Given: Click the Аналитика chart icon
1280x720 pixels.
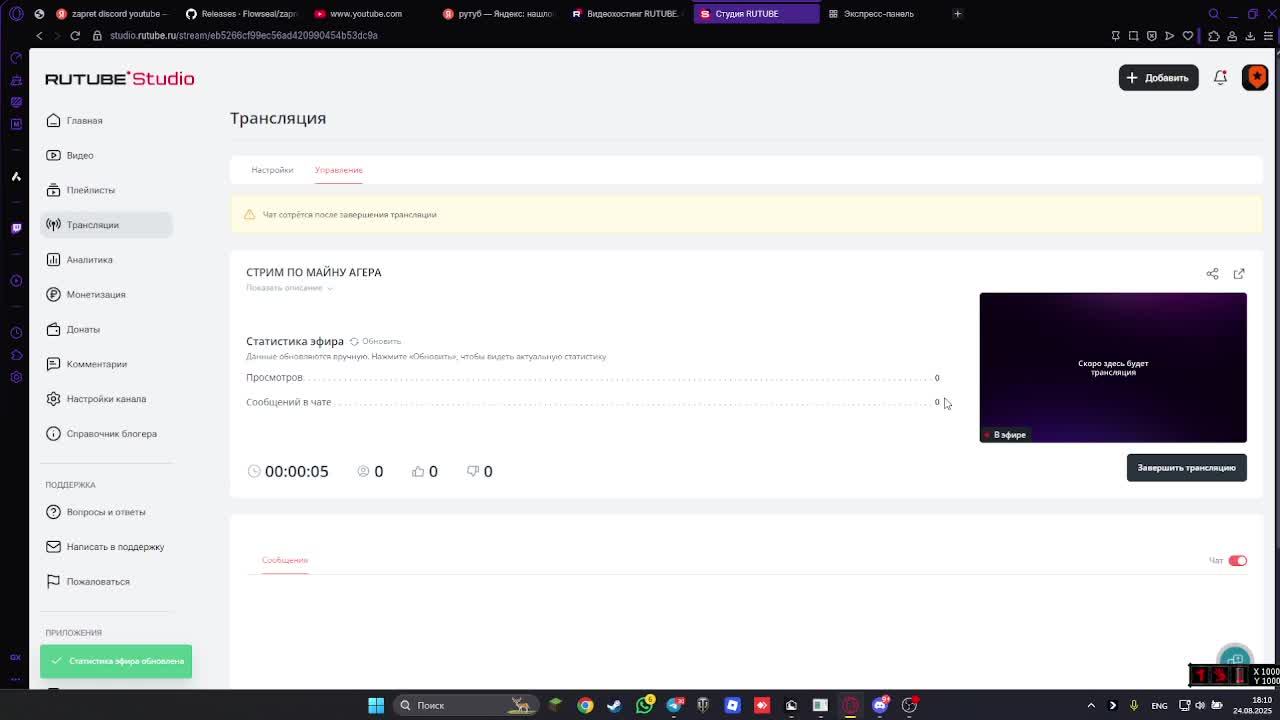Looking at the screenshot, I should (x=53, y=260).
